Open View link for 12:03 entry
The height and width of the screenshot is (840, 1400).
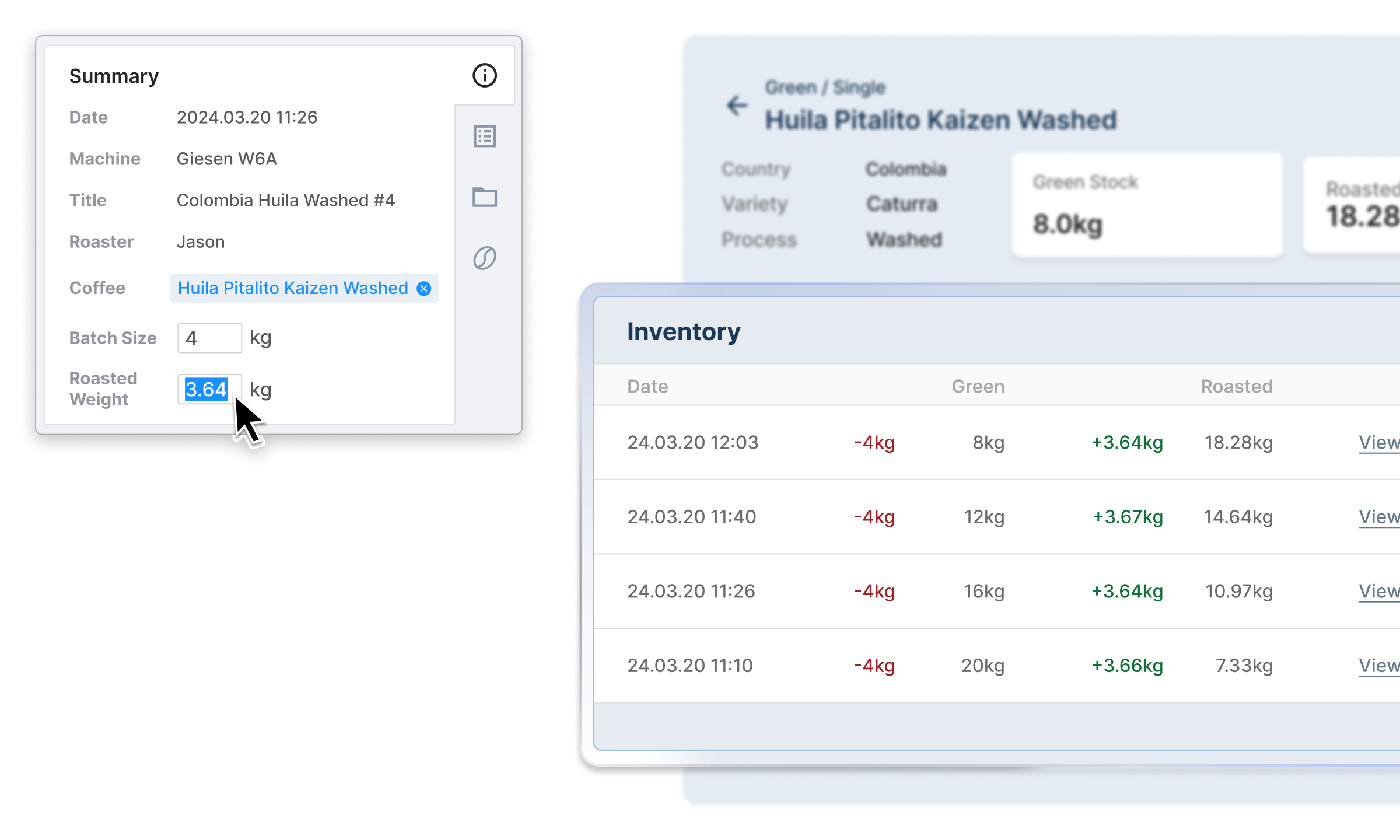coord(1378,442)
